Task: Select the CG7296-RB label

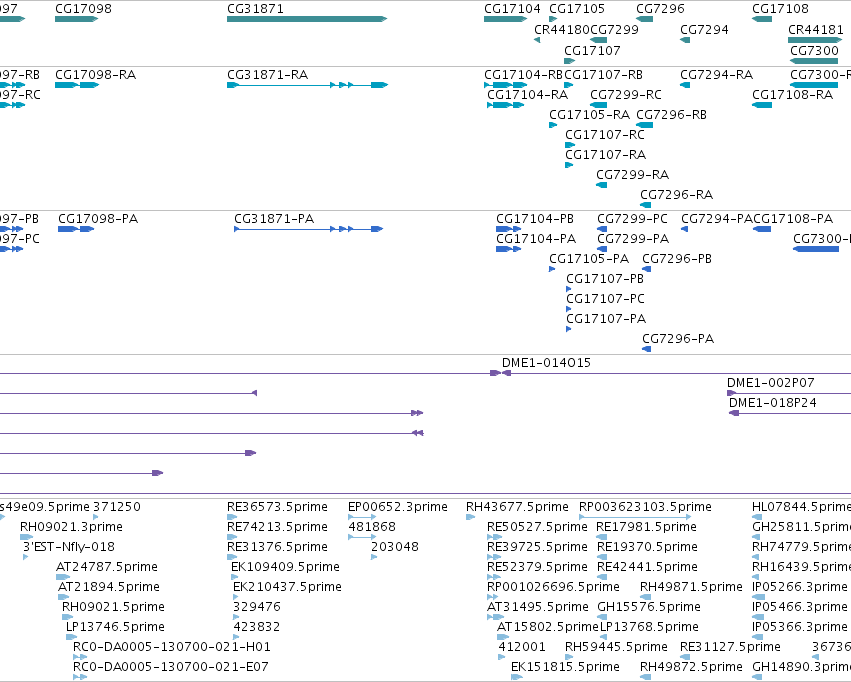Action: tap(671, 114)
